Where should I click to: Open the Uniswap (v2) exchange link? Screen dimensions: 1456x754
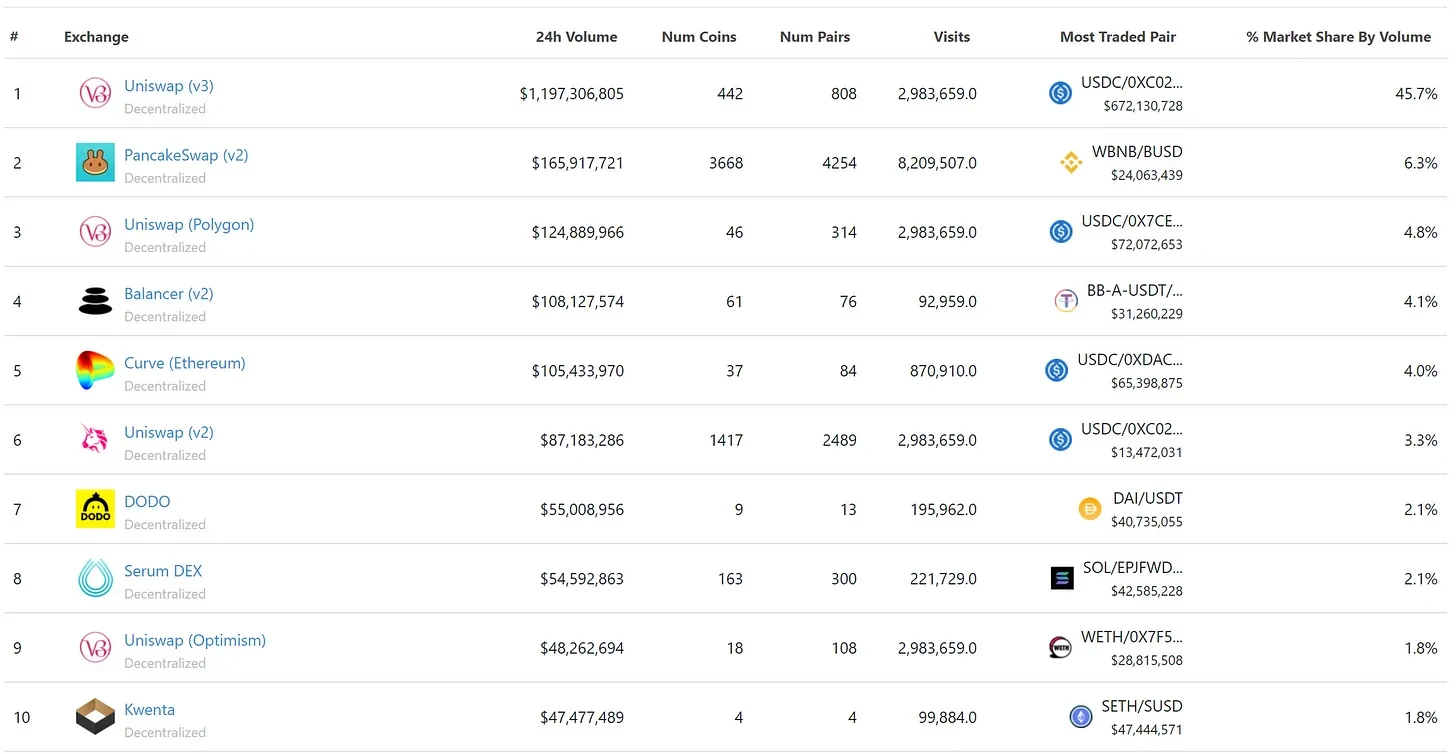[169, 432]
